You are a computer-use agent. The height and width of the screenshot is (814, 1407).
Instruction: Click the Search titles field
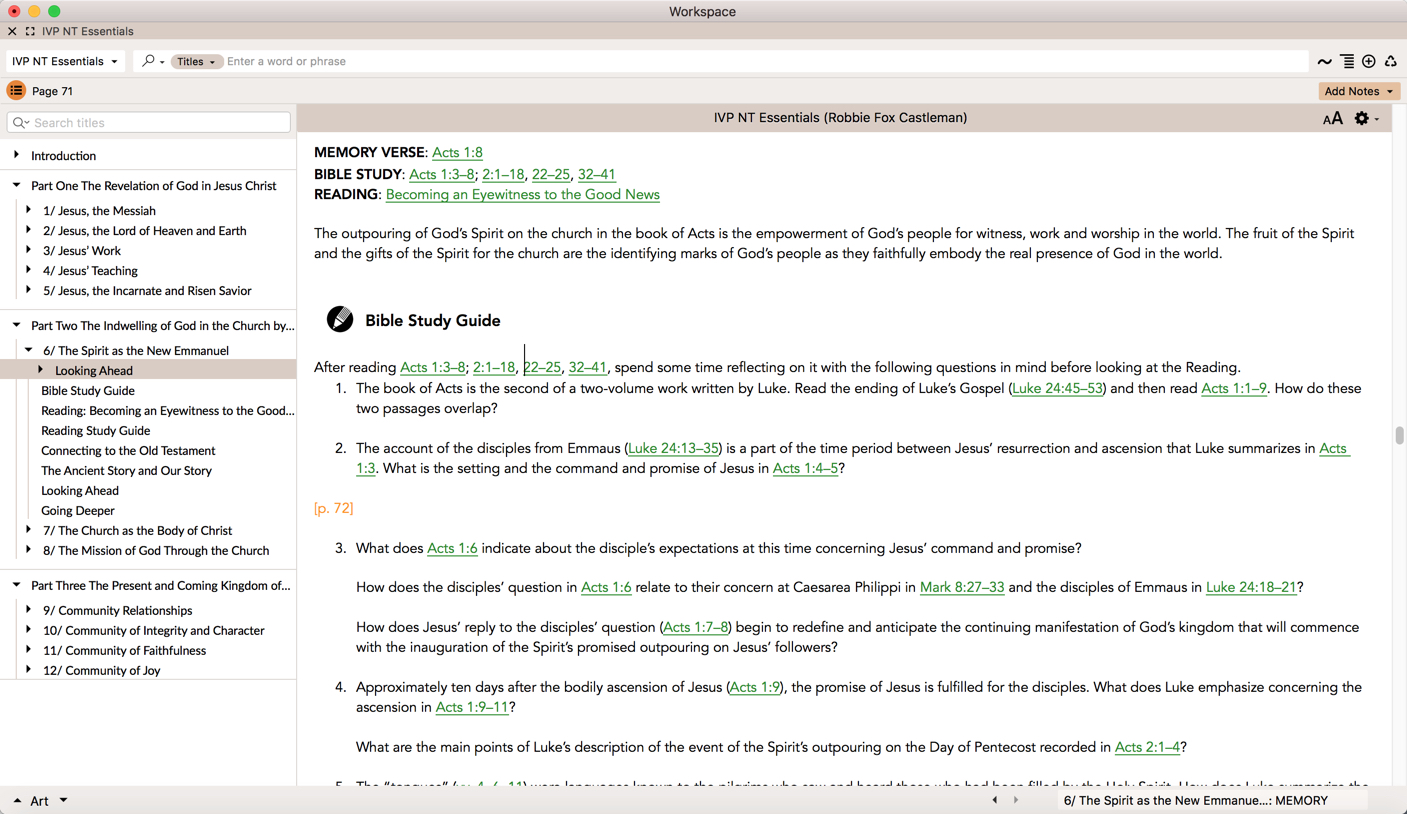pyautogui.click(x=149, y=123)
